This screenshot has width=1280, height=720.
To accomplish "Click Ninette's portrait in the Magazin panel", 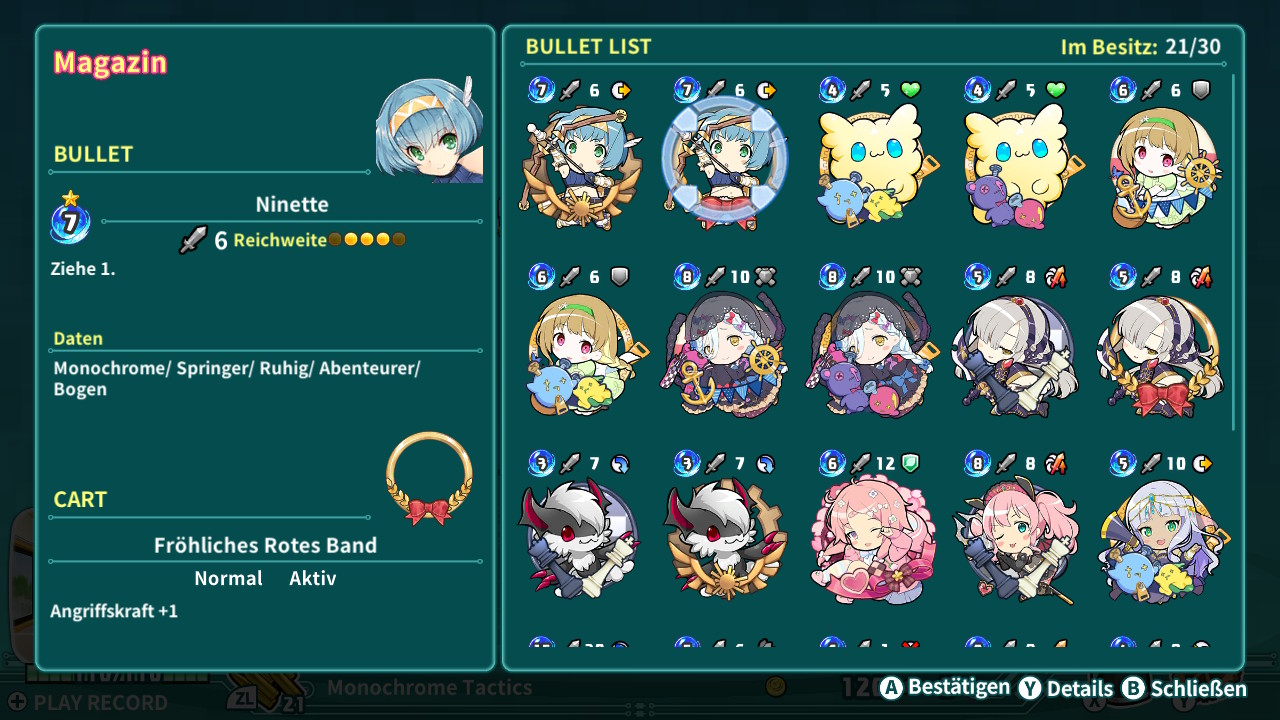I will pyautogui.click(x=429, y=130).
